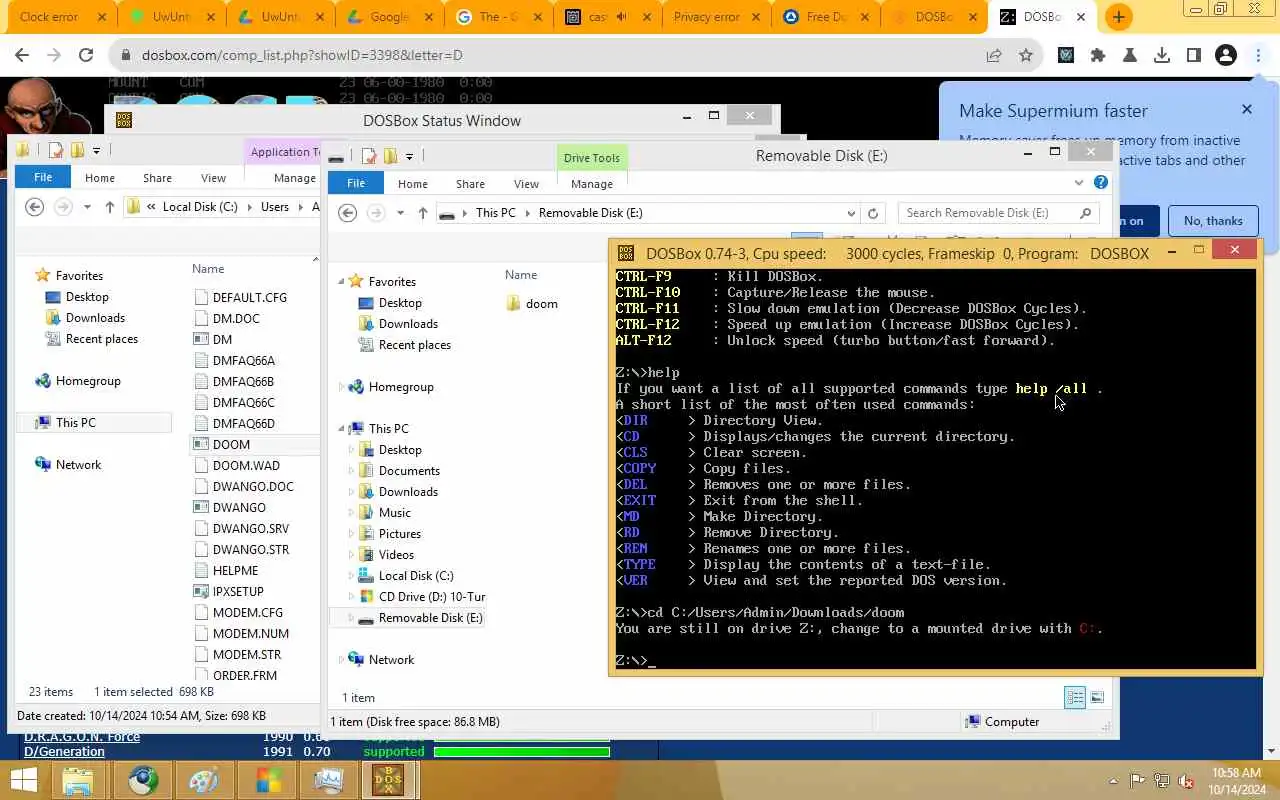Select Removable Disk (E:) in navigation tree
1280x800 pixels.
[x=430, y=618]
